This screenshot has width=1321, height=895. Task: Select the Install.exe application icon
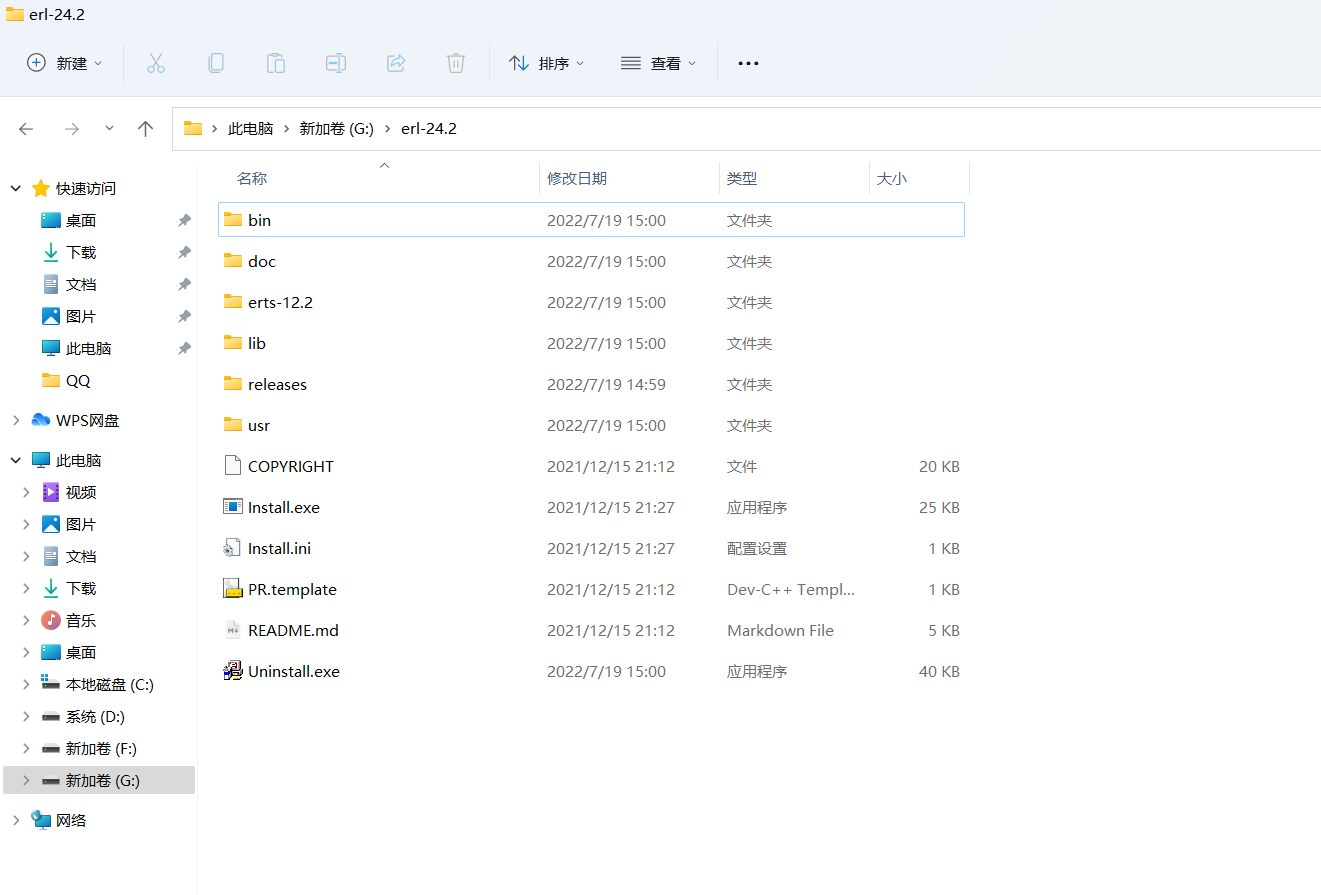click(233, 506)
